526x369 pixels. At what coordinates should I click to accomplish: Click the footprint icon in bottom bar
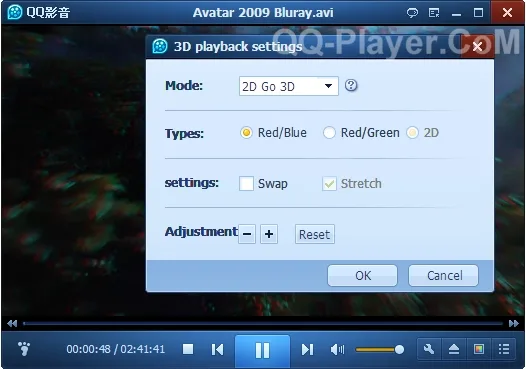coord(24,349)
